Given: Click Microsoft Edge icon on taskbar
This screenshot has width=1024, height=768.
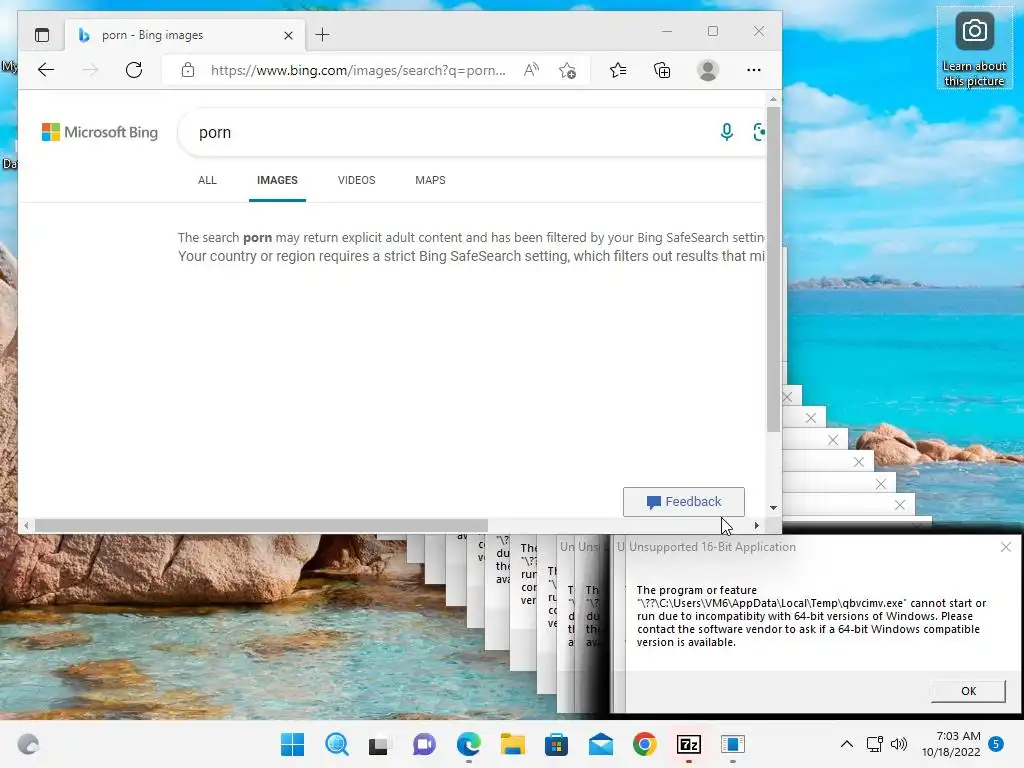Looking at the screenshot, I should tap(469, 744).
